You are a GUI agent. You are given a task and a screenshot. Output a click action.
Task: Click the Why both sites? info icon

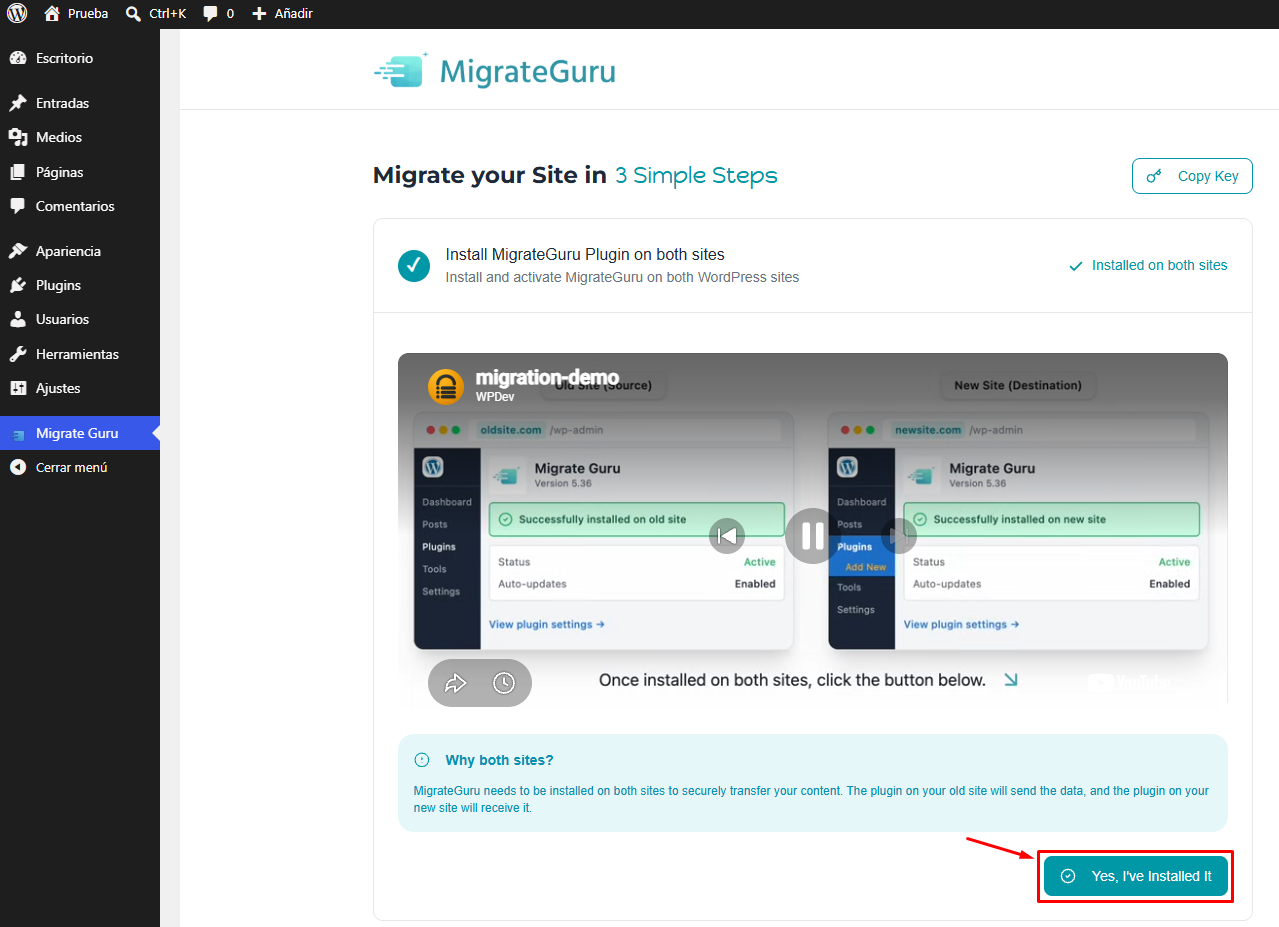click(x=422, y=760)
